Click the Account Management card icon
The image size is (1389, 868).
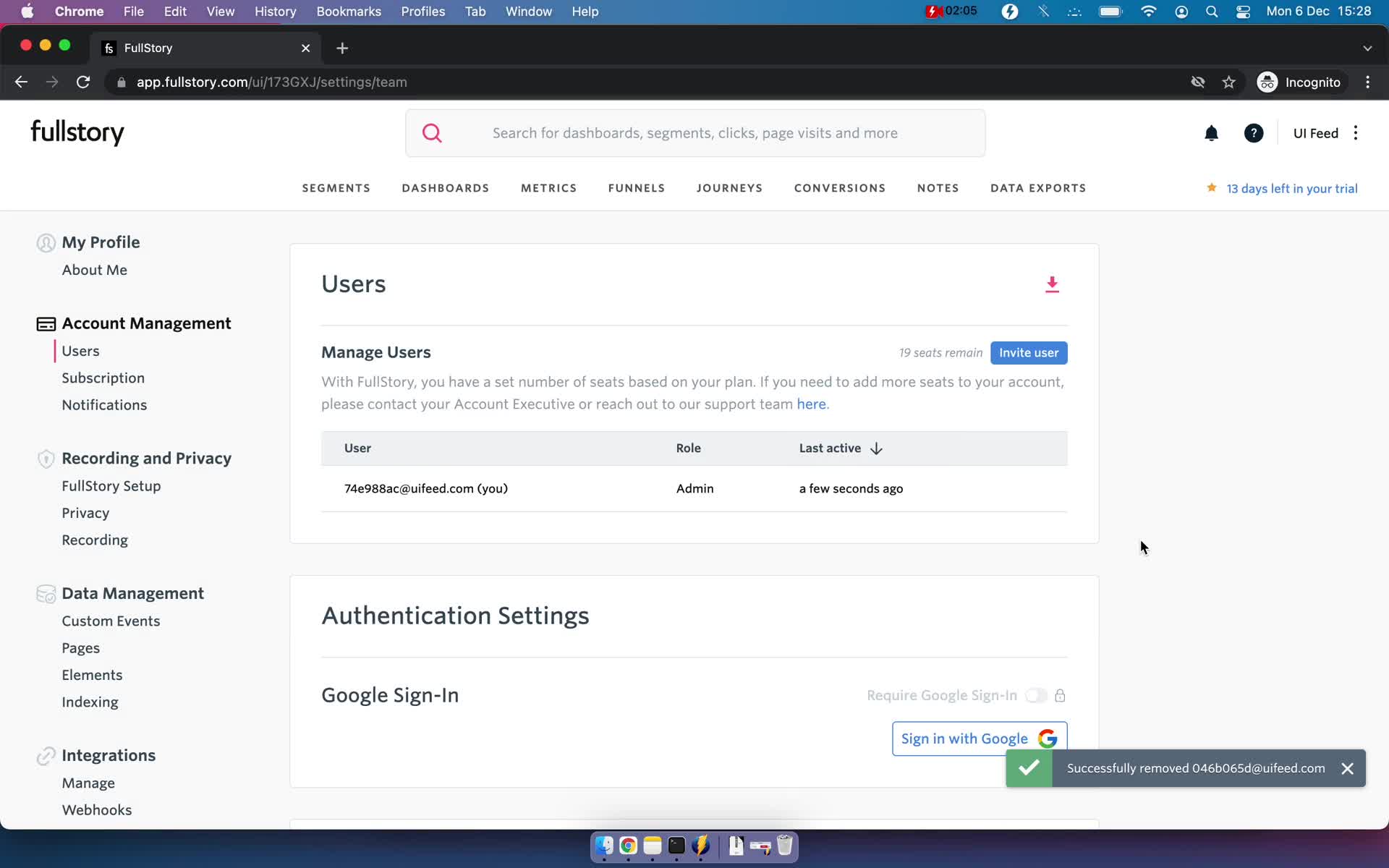click(x=46, y=324)
